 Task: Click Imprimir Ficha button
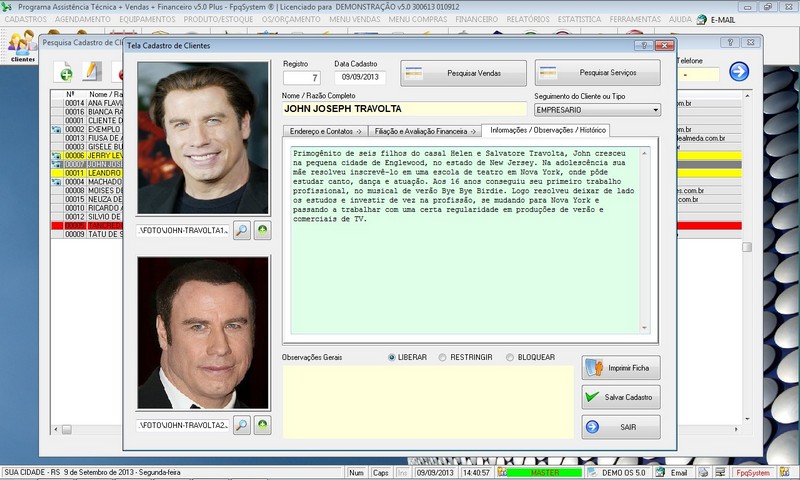621,368
